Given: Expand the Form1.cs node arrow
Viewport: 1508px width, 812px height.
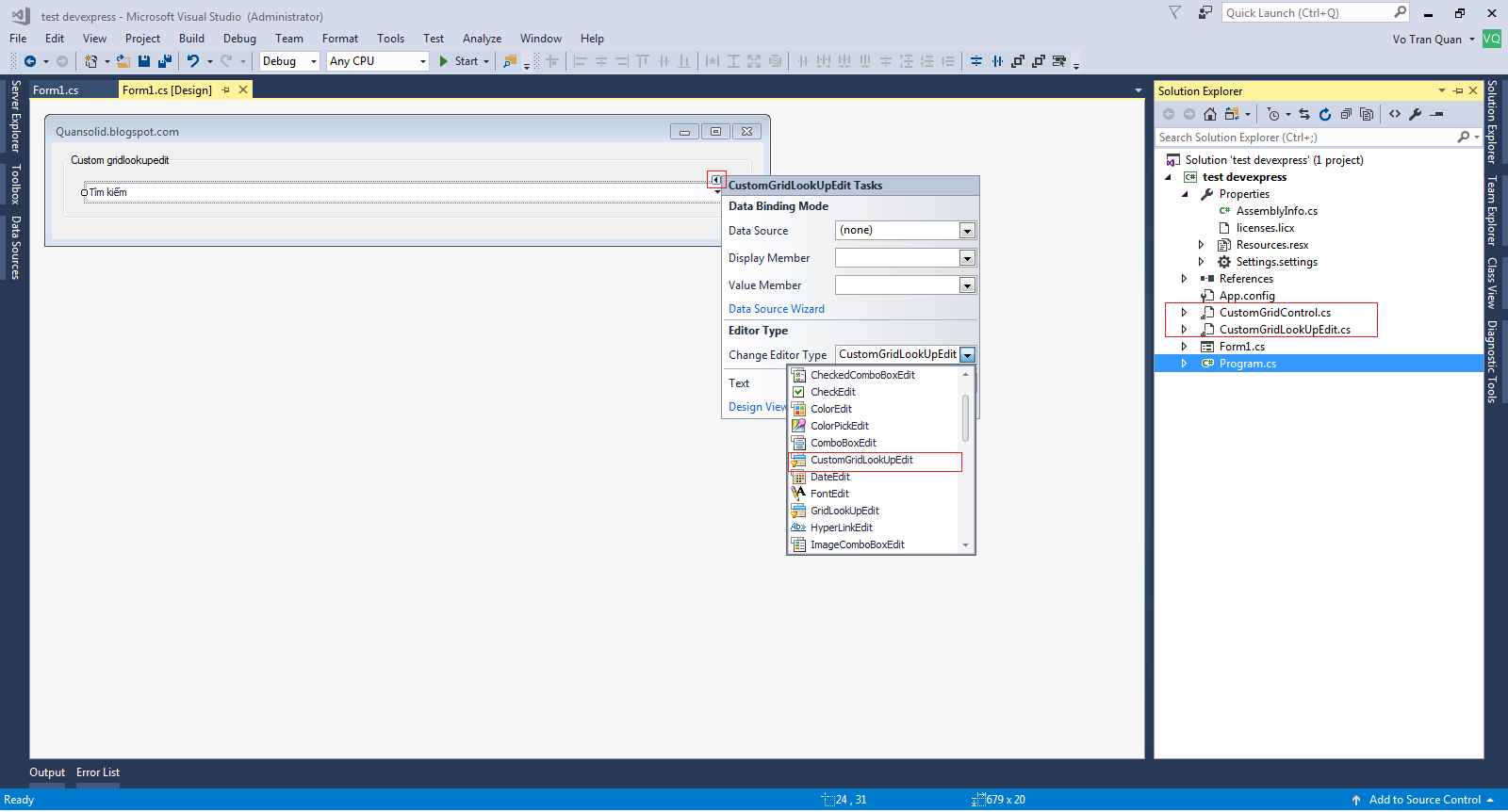Looking at the screenshot, I should (x=1184, y=347).
